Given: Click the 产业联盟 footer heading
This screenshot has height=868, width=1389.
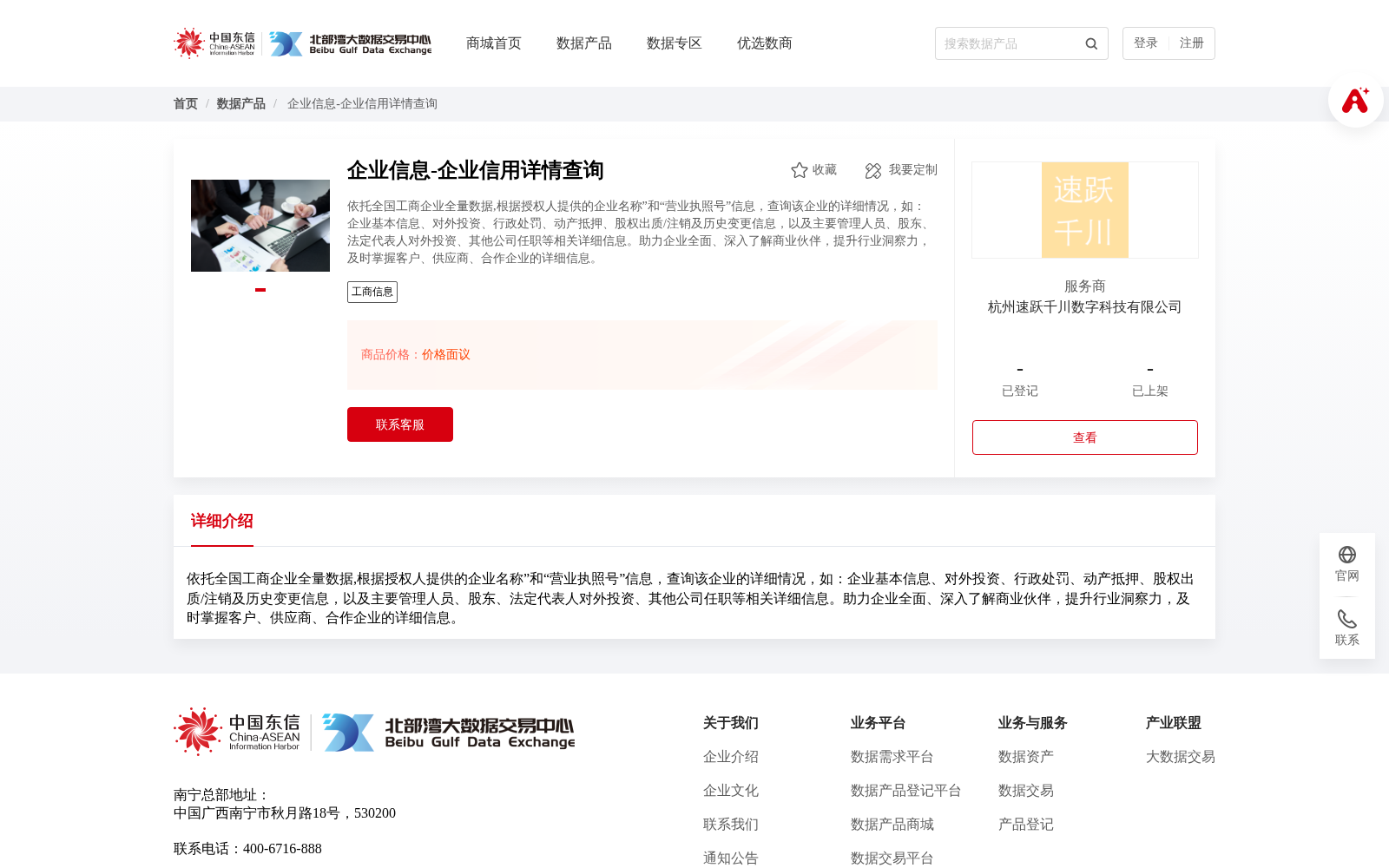Looking at the screenshot, I should pyautogui.click(x=1174, y=723).
